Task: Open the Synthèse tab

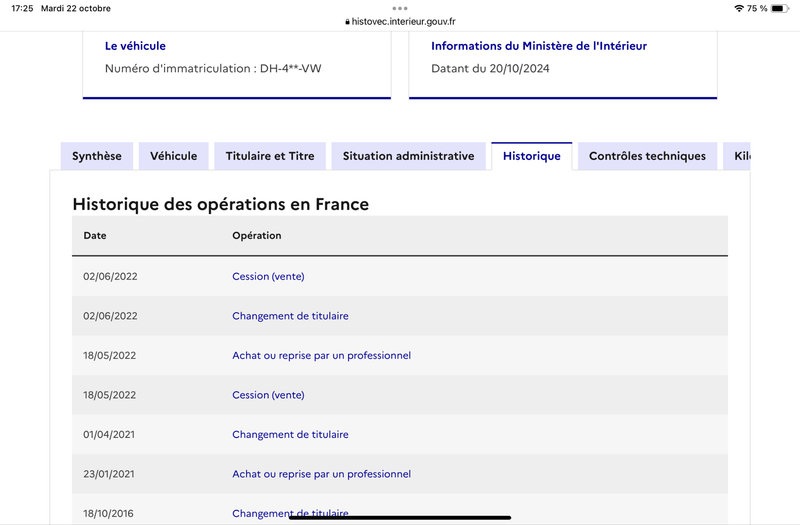Action: pyautogui.click(x=97, y=156)
